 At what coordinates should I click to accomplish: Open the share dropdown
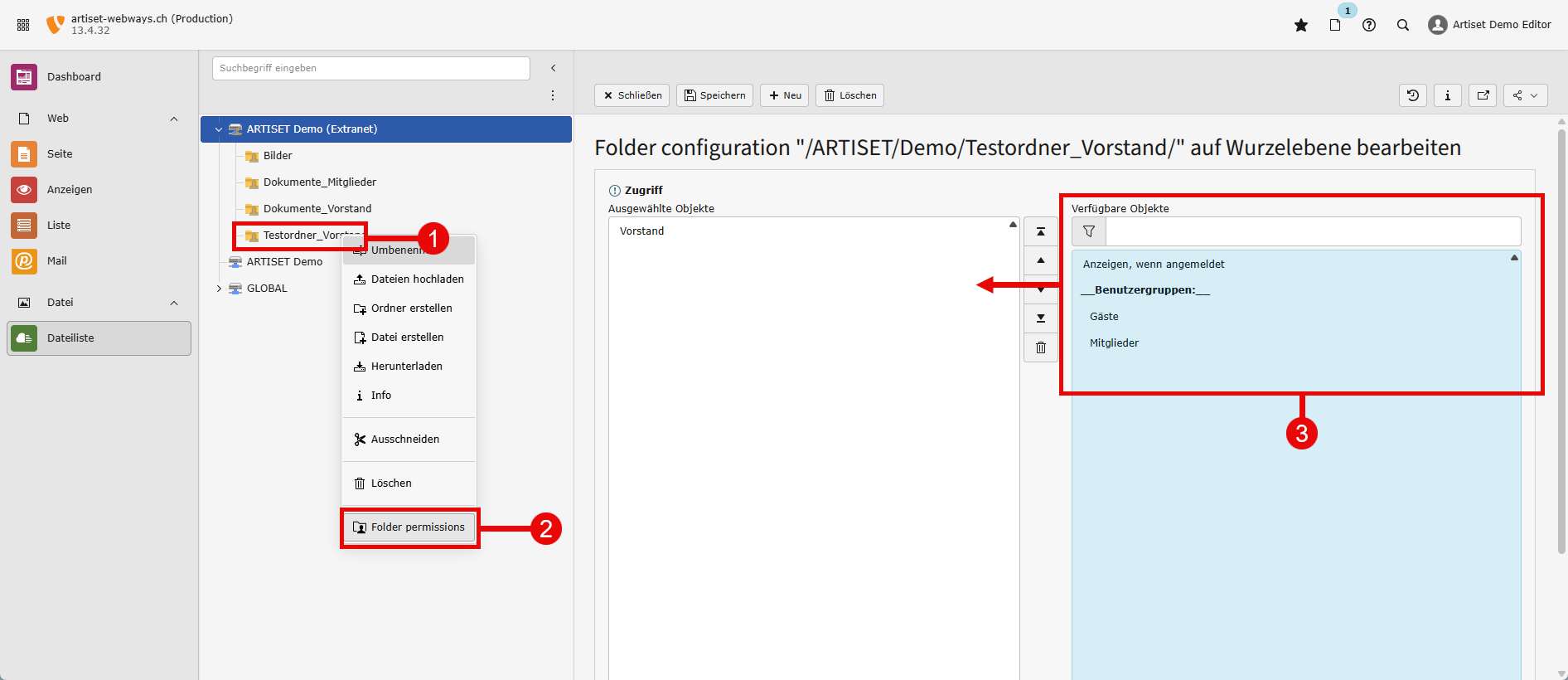pyautogui.click(x=1526, y=95)
